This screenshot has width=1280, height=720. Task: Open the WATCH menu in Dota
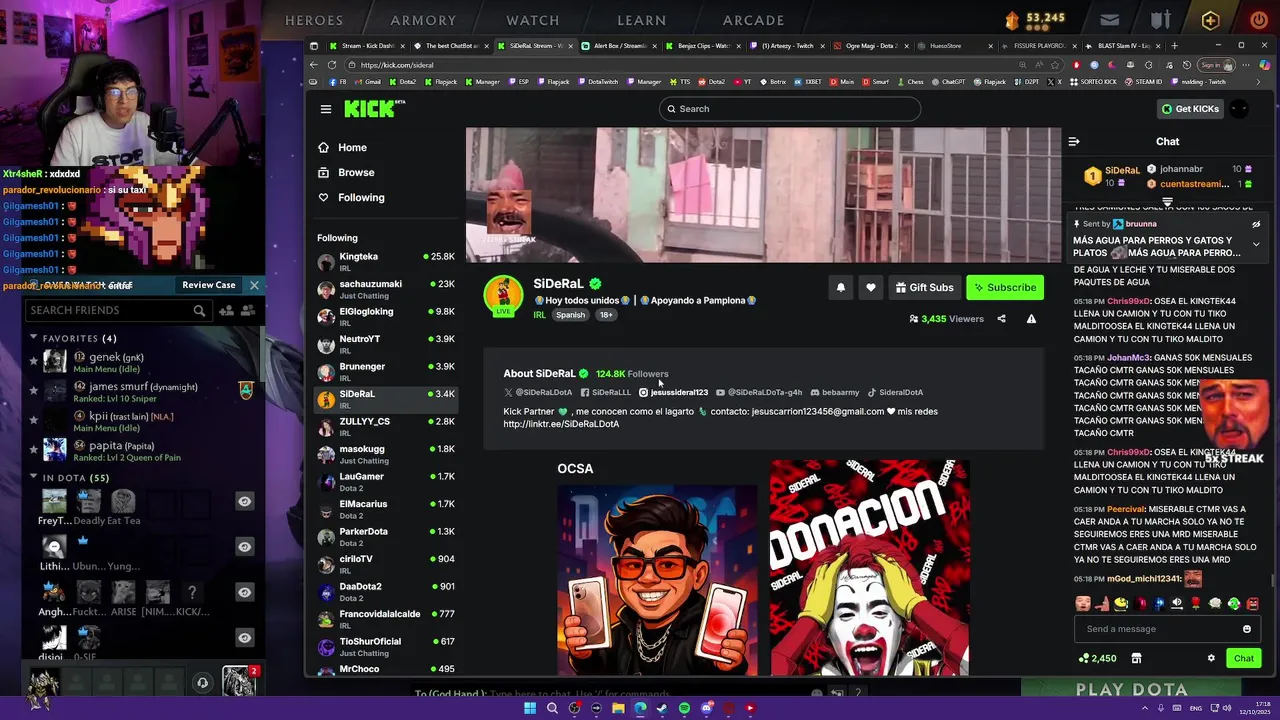point(533,20)
